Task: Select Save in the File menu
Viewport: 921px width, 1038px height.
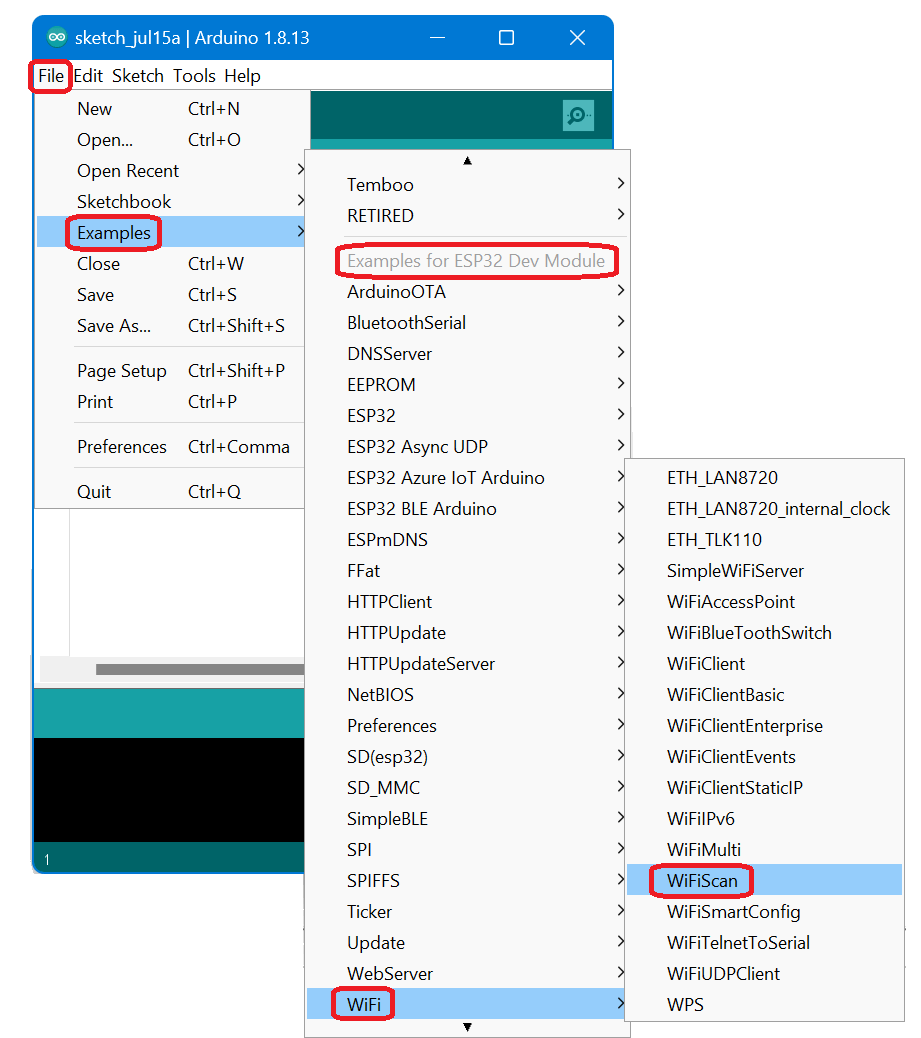Action: 171,295
